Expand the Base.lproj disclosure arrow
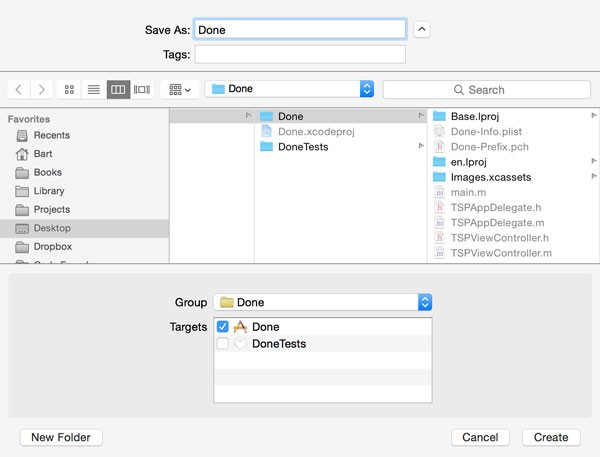 click(593, 115)
